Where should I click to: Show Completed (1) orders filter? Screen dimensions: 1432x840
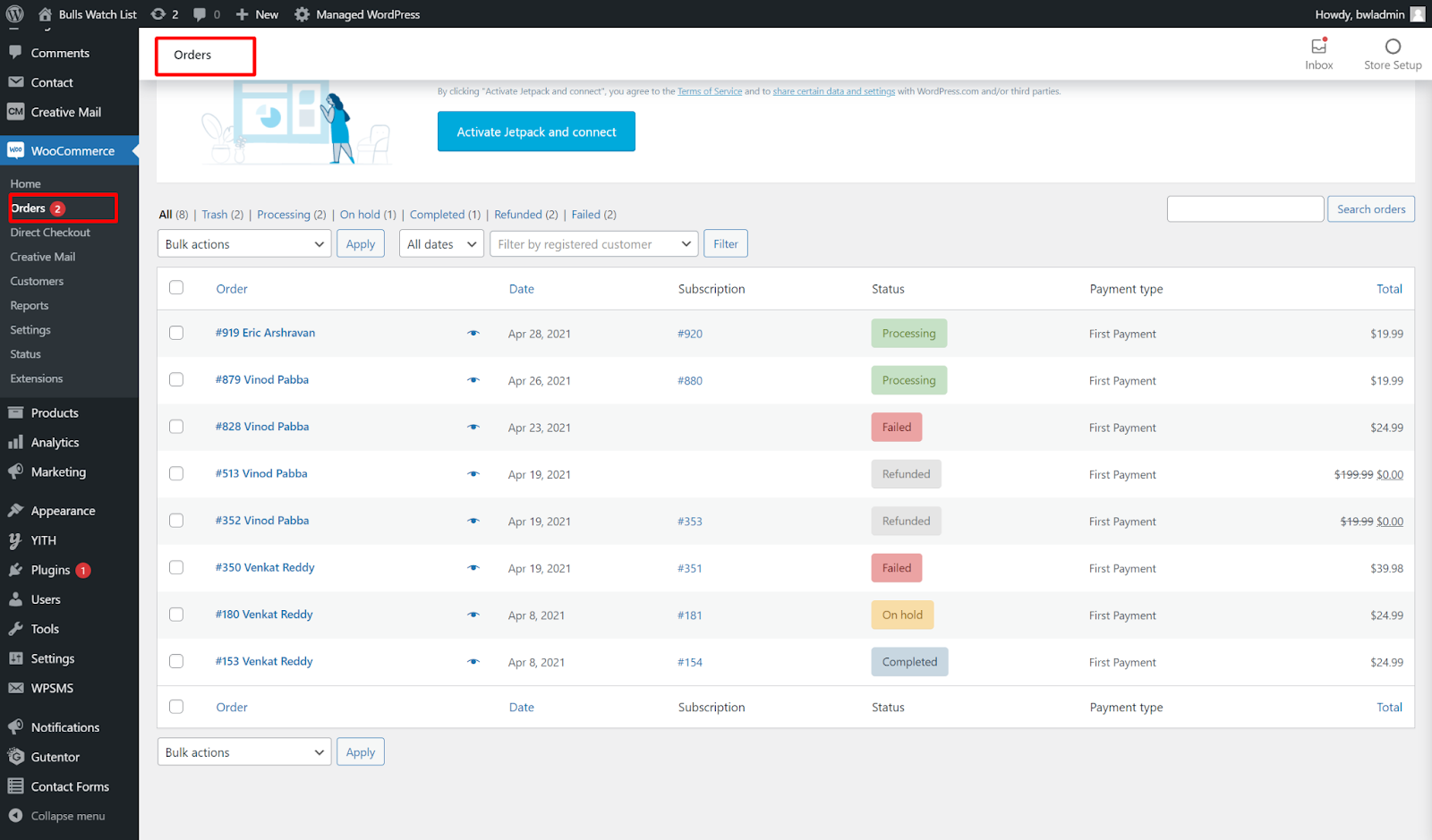(x=445, y=215)
